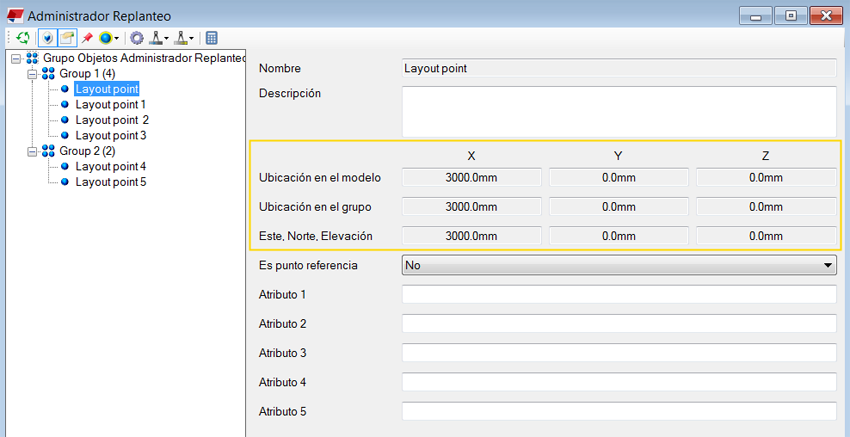Toggle the blue shield toolbar button
The width and height of the screenshot is (850, 437).
click(x=47, y=38)
